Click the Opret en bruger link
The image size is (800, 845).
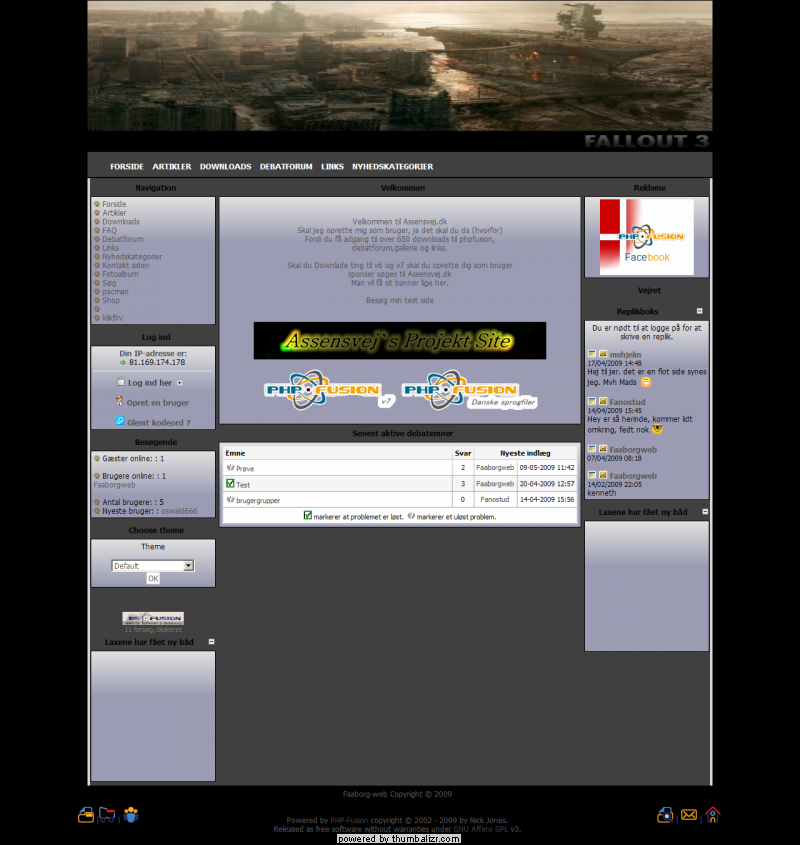click(x=157, y=403)
